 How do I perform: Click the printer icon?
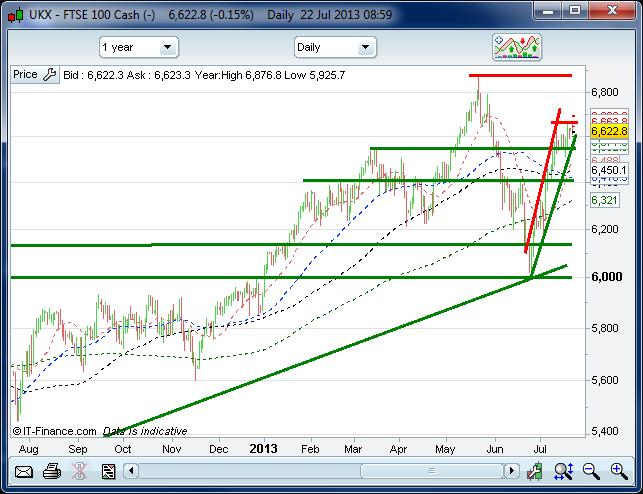pyautogui.click(x=52, y=471)
